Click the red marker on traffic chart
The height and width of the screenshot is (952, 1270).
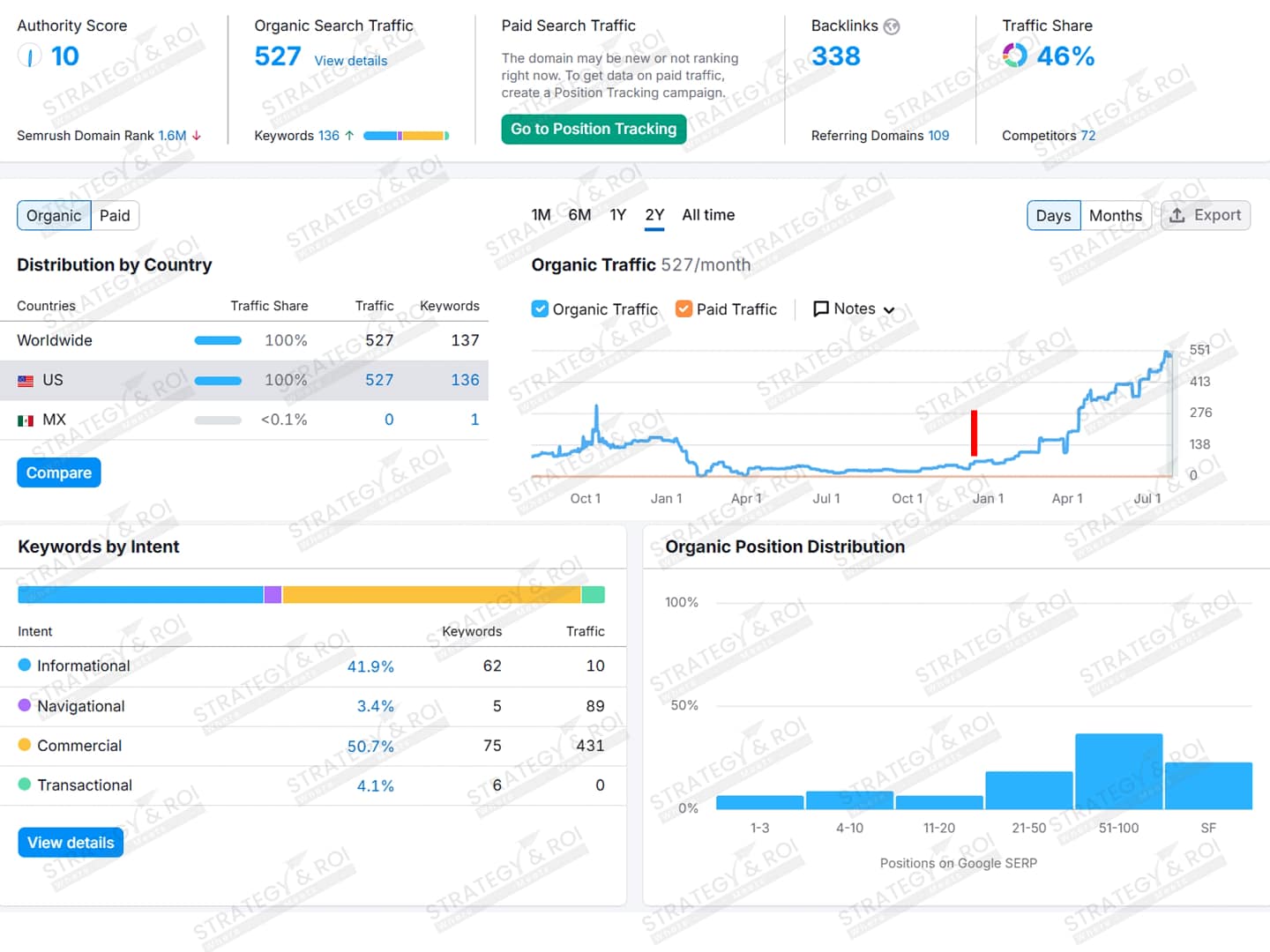pos(974,433)
